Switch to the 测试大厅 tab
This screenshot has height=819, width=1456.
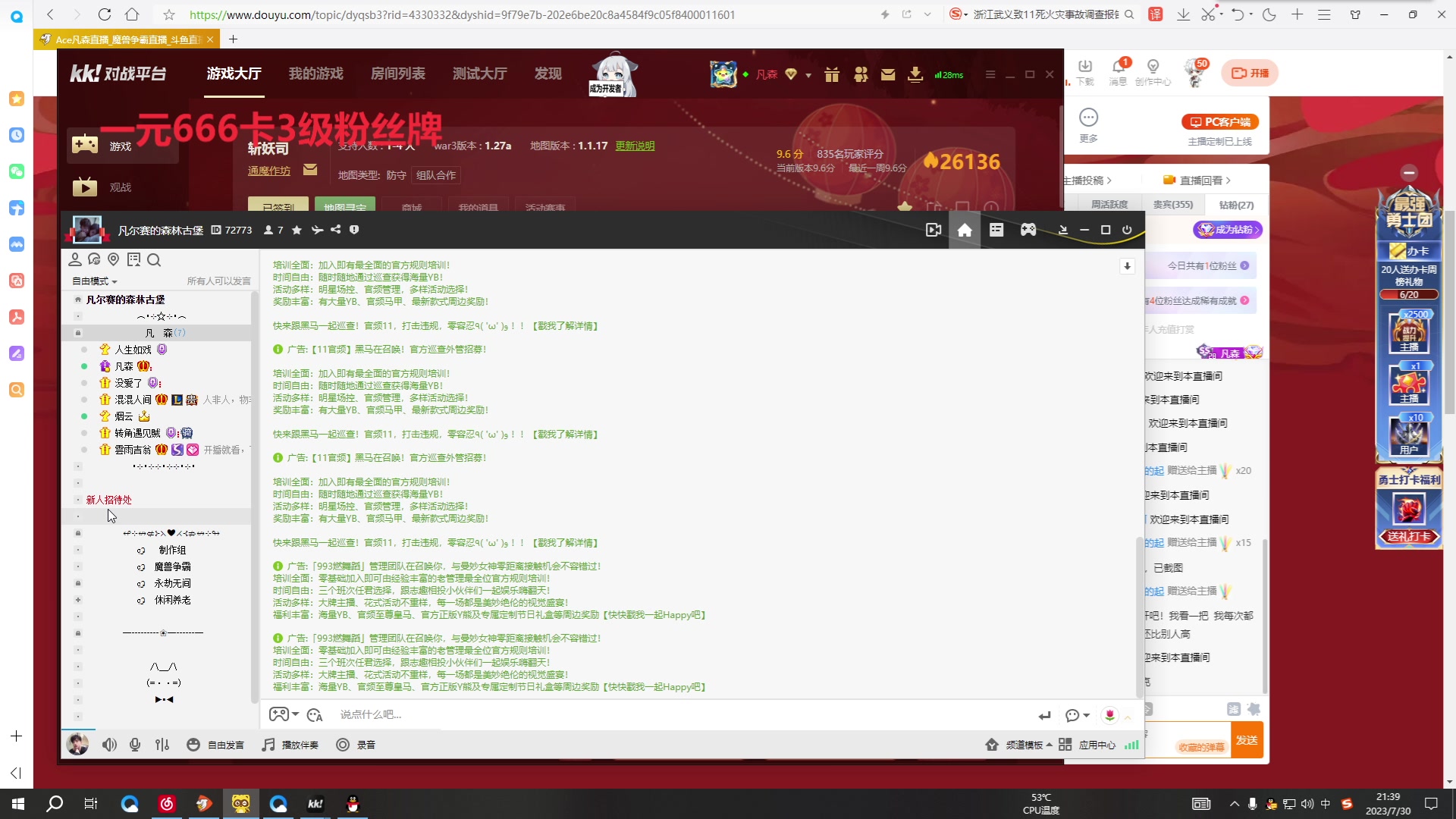[x=480, y=74]
